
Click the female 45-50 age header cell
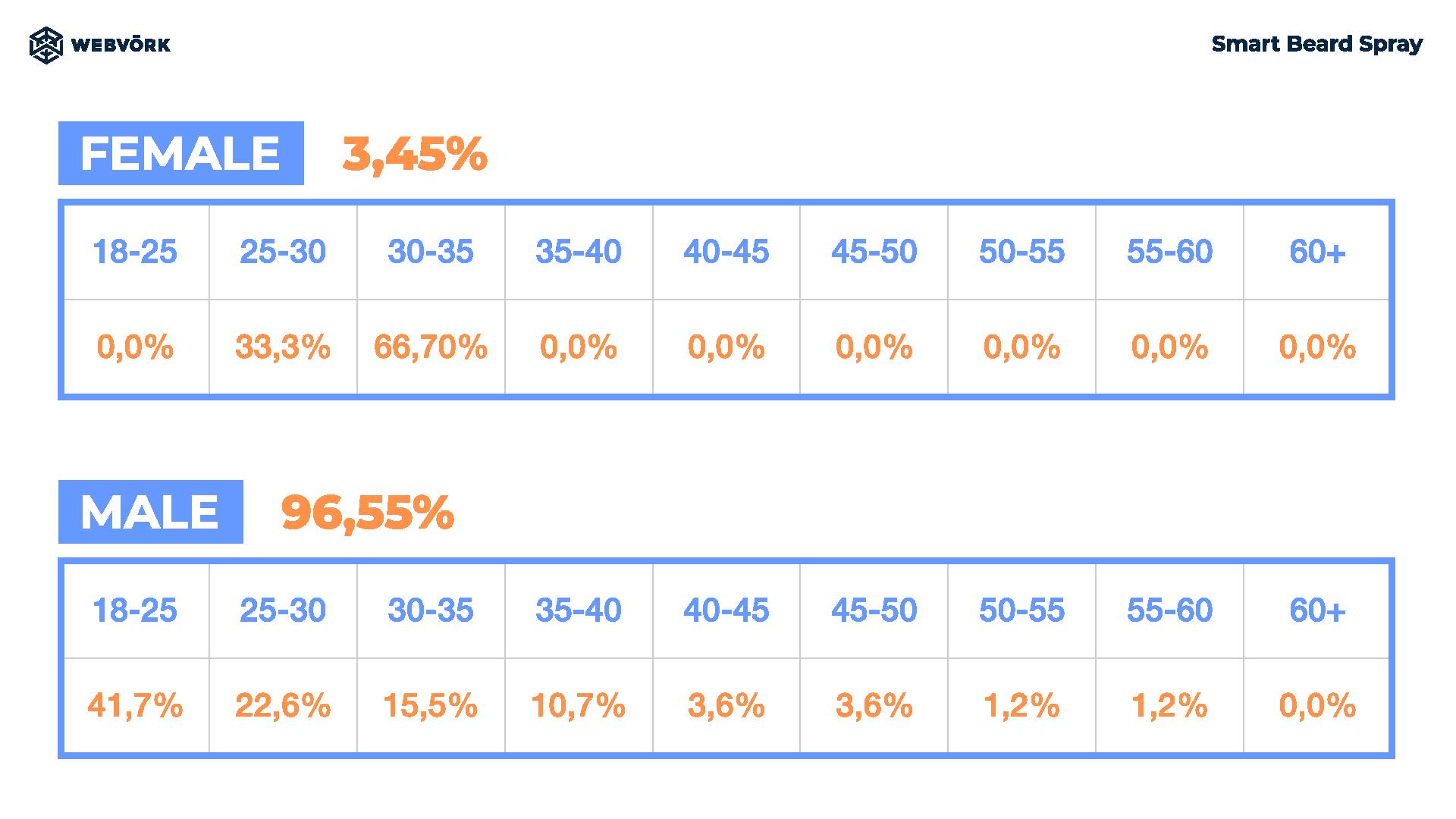(874, 252)
